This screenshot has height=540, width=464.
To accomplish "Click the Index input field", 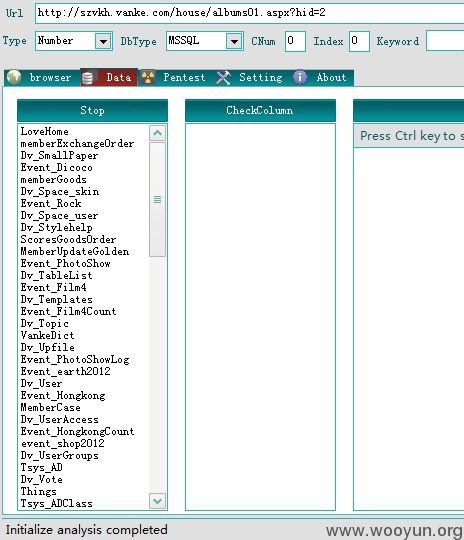I will pos(359,41).
